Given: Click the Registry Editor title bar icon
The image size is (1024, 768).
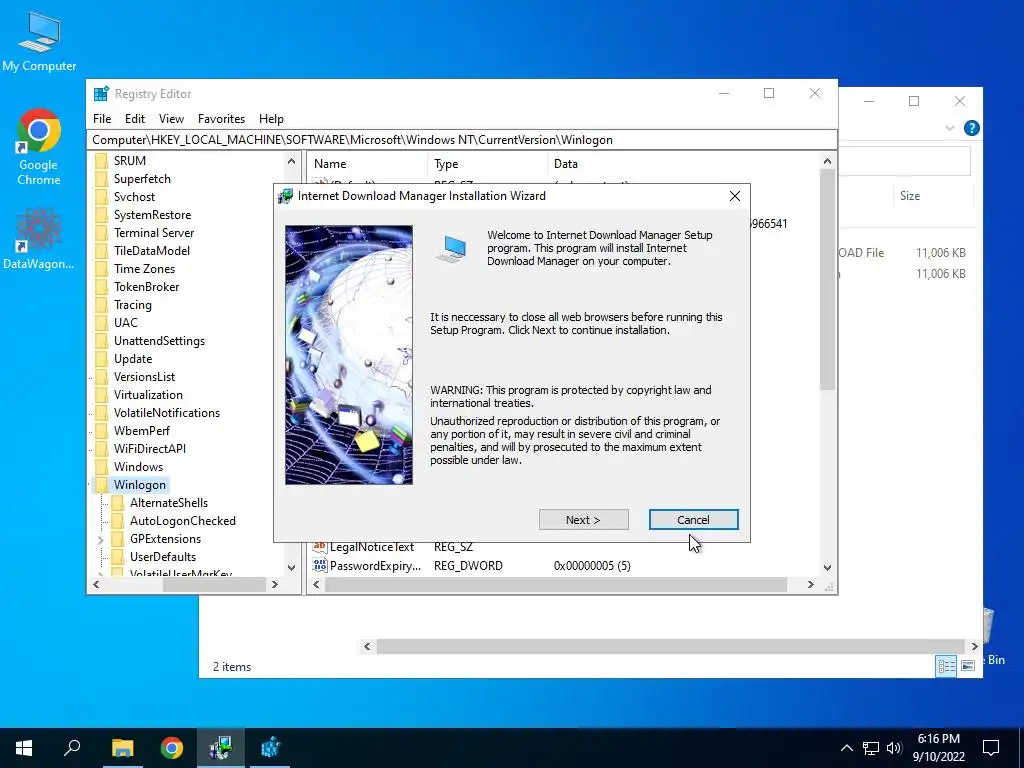Looking at the screenshot, I should (101, 94).
